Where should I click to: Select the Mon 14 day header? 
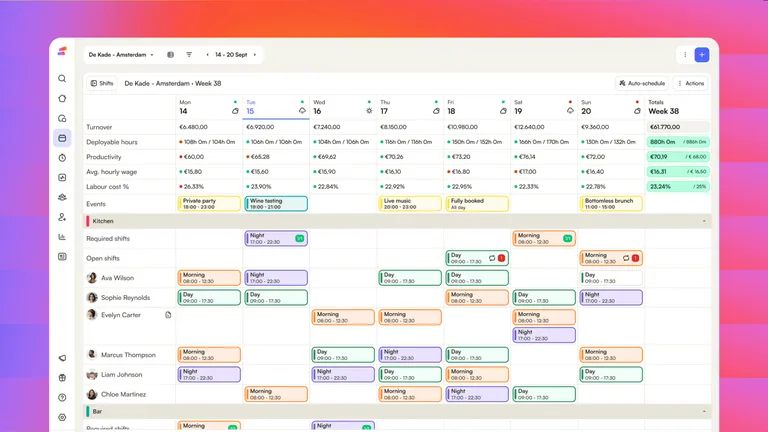click(x=209, y=107)
